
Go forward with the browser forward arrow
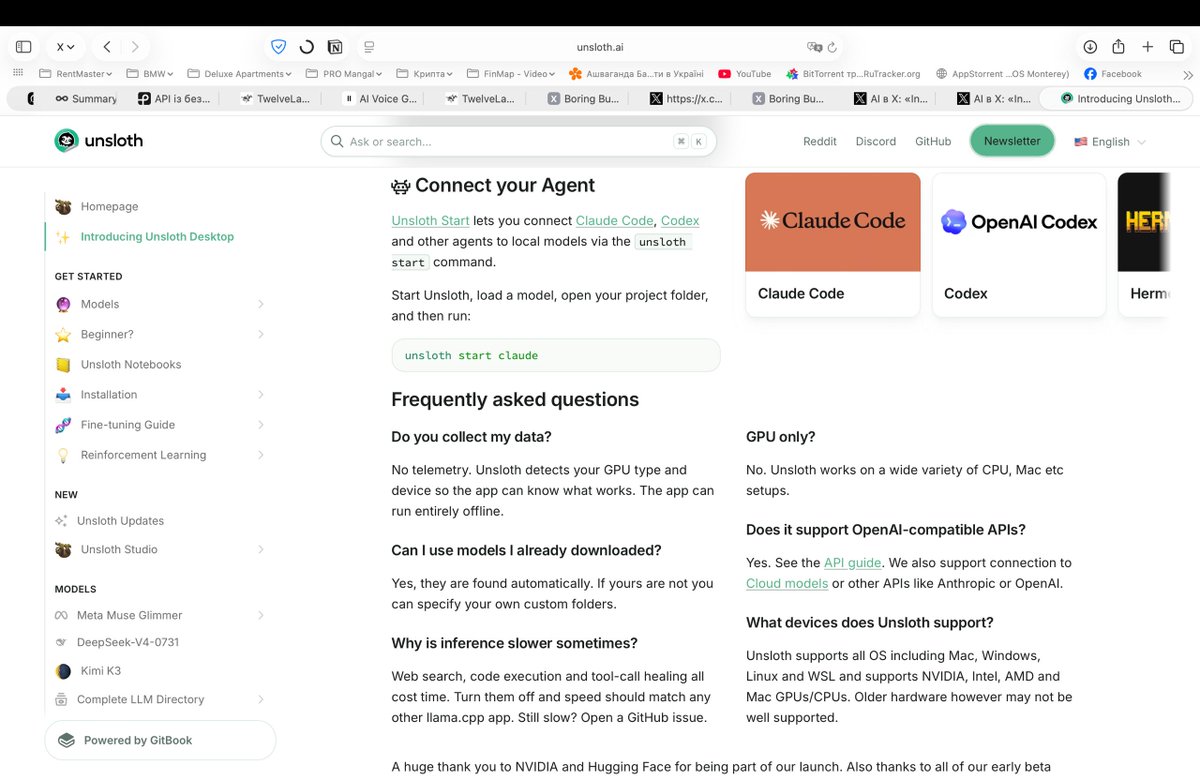[135, 47]
